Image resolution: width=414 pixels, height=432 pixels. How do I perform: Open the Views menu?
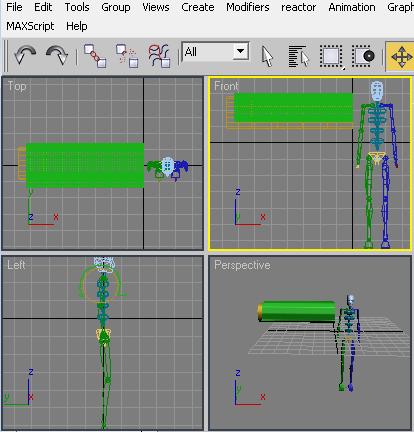(x=156, y=7)
